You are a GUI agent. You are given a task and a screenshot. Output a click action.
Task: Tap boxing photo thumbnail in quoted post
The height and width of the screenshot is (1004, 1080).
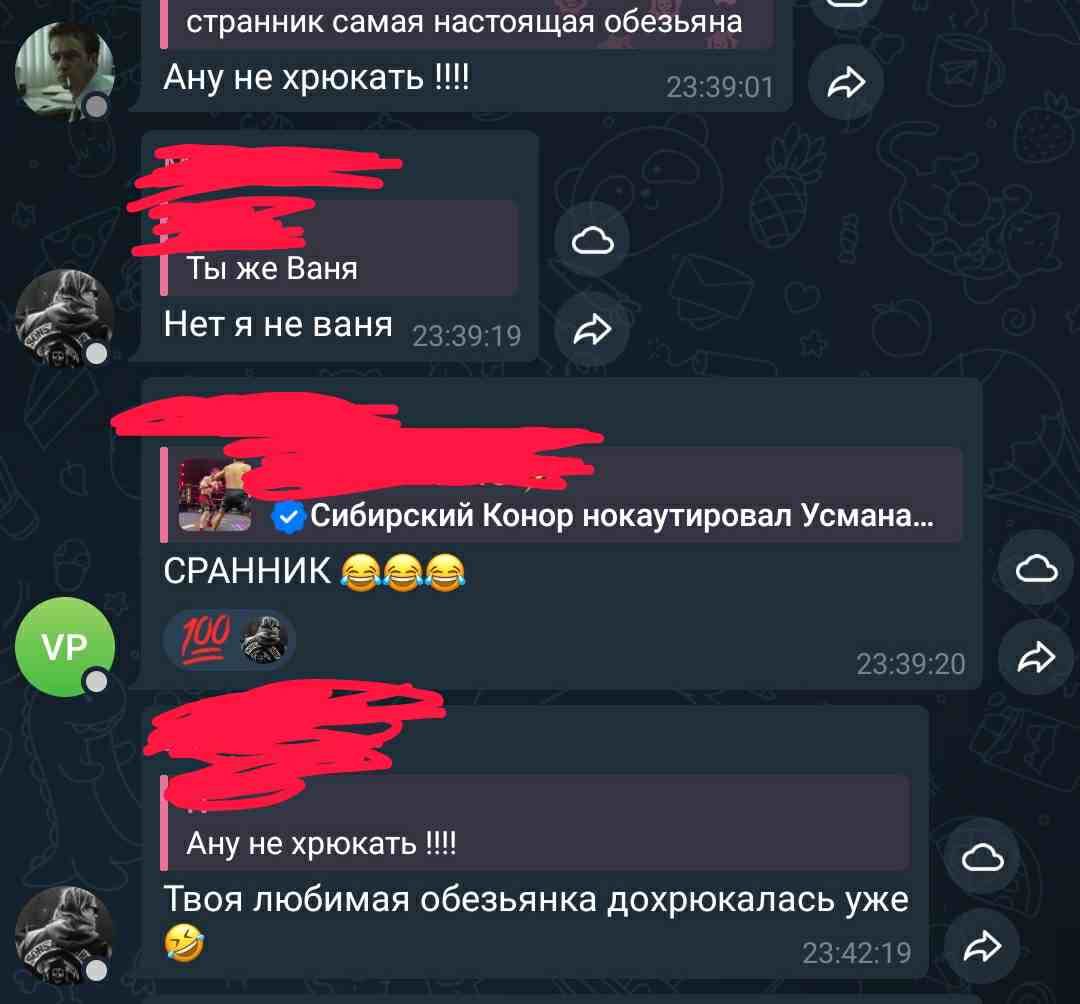216,494
